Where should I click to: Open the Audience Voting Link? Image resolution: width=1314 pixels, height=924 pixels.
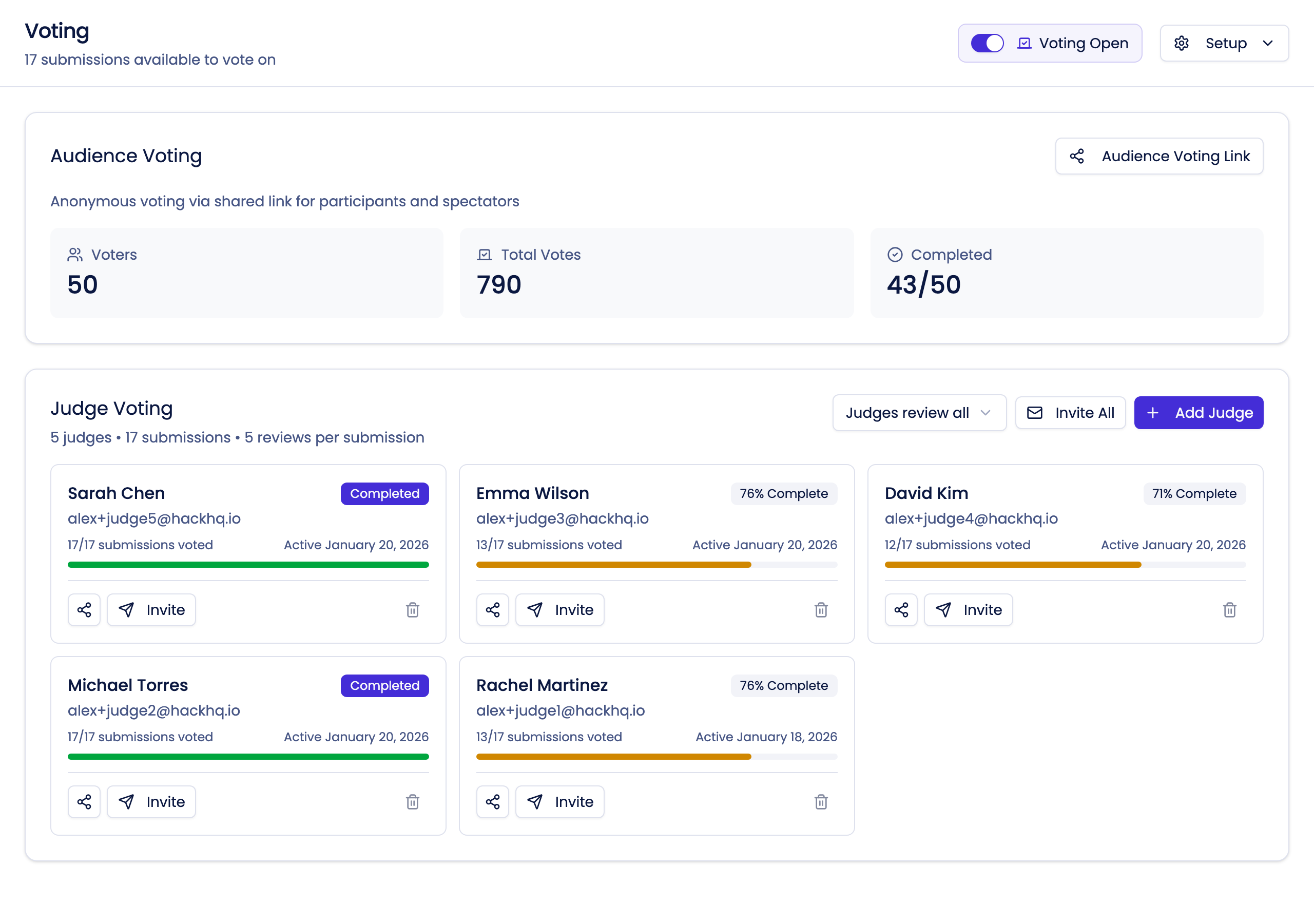point(1159,156)
